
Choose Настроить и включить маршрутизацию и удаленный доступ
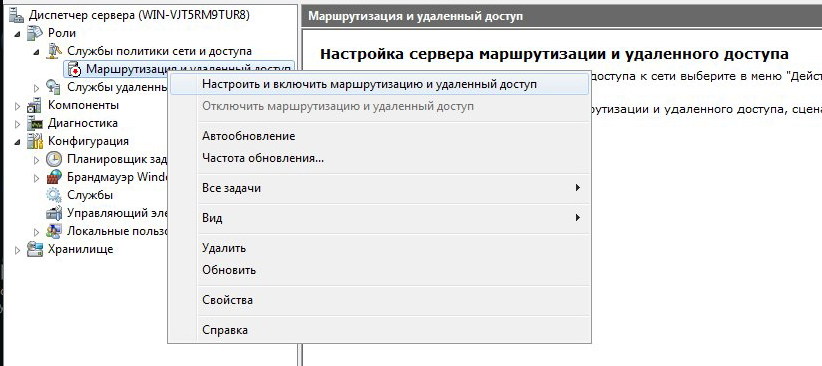point(380,84)
